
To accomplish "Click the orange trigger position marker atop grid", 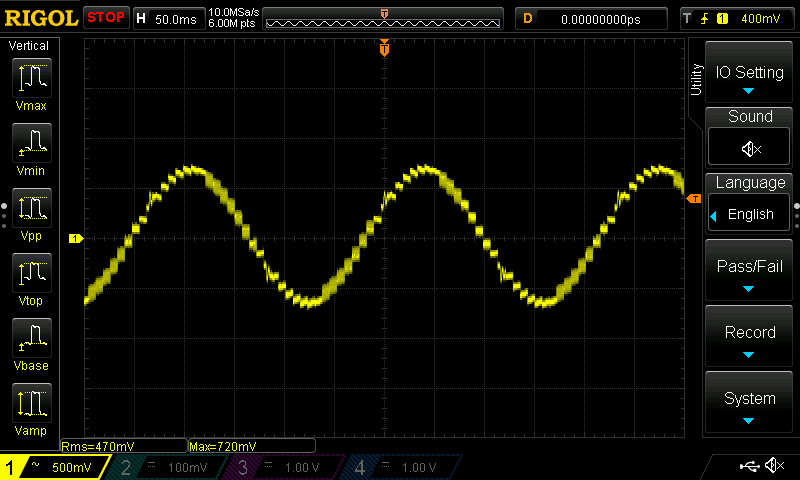I will coord(384,48).
